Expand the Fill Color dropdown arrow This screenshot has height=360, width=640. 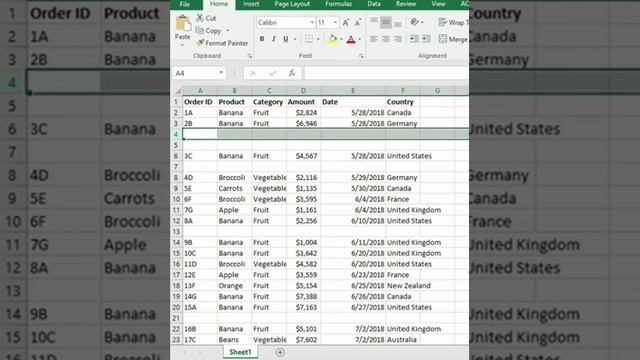coord(341,39)
